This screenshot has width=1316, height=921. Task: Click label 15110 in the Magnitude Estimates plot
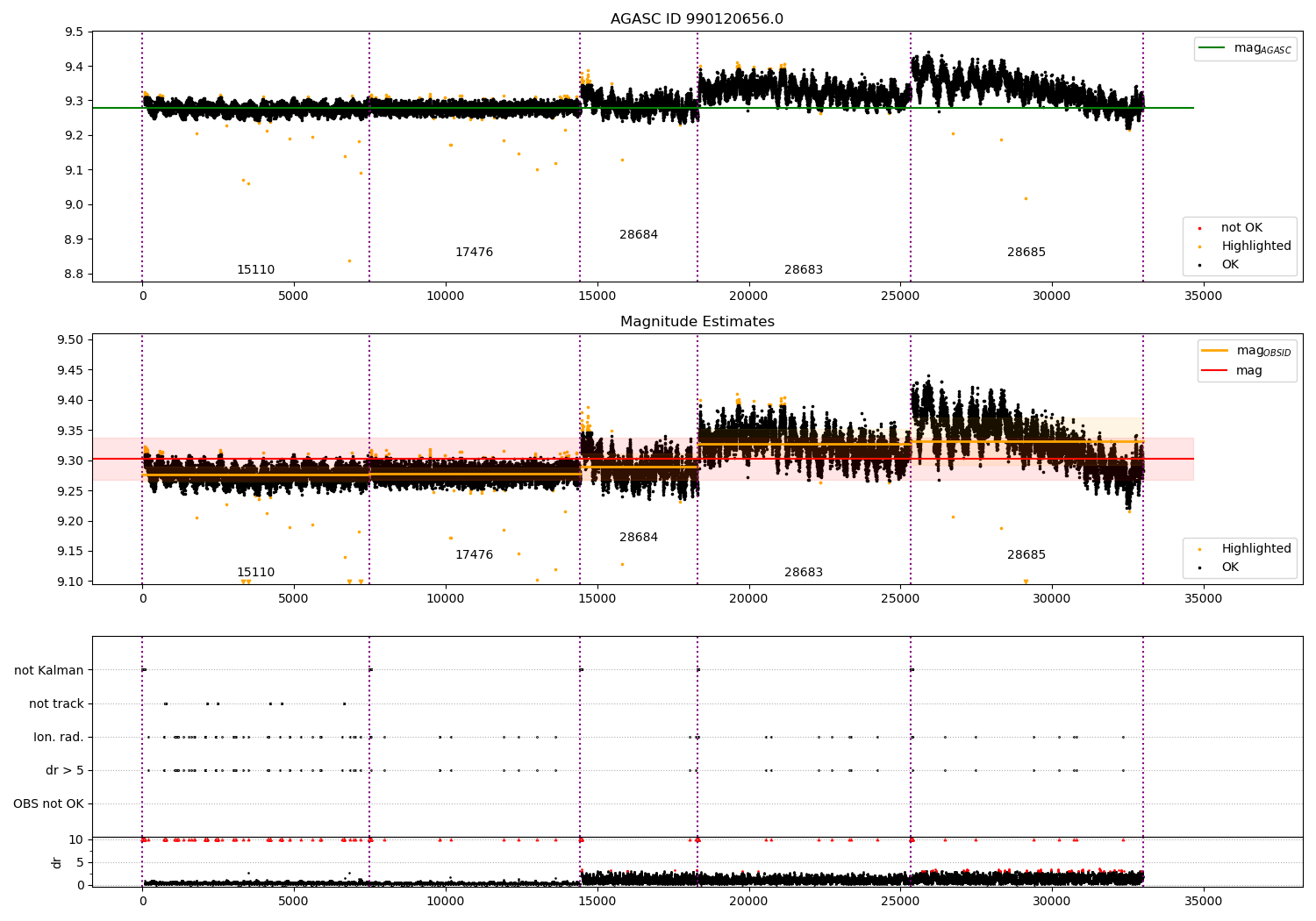(x=255, y=573)
